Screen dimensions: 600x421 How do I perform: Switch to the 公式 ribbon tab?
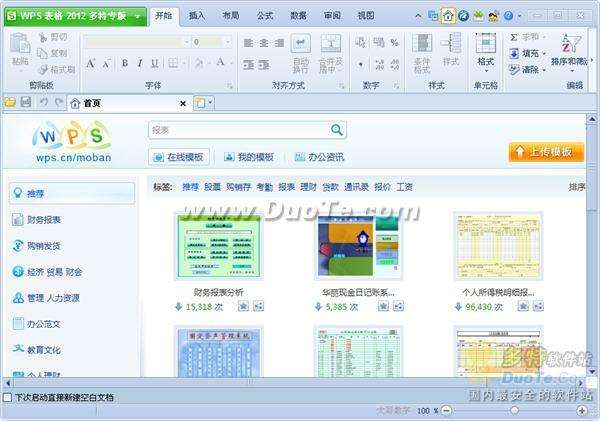[x=264, y=16]
